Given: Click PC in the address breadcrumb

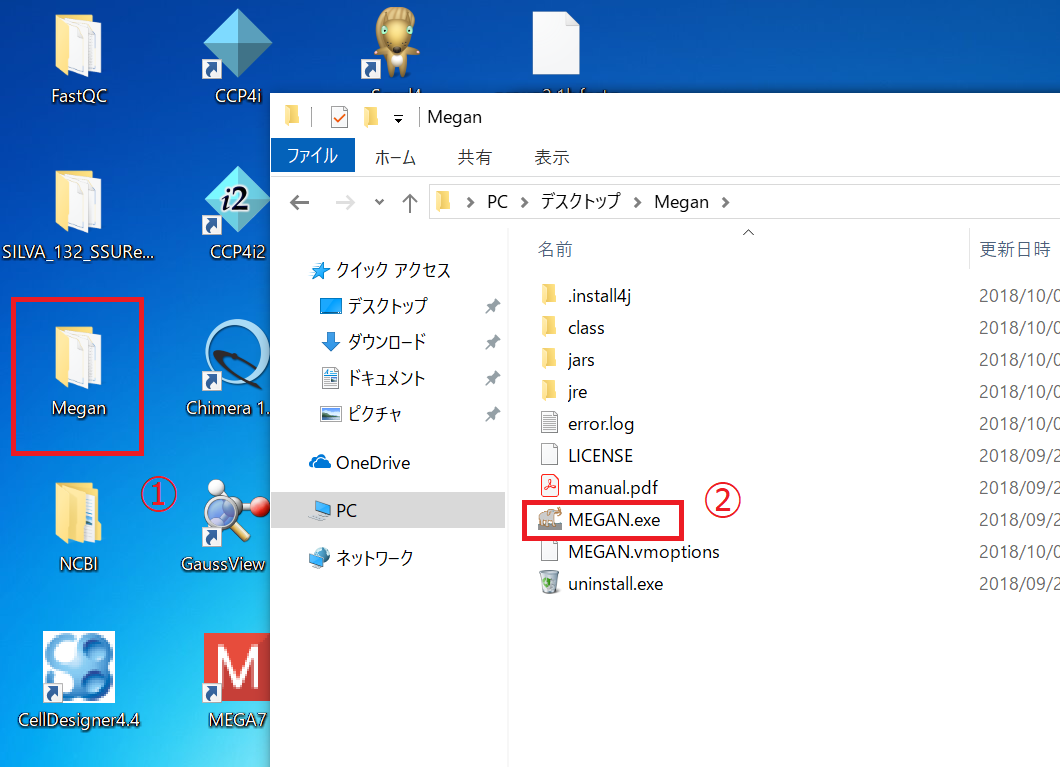Looking at the screenshot, I should (x=498, y=201).
